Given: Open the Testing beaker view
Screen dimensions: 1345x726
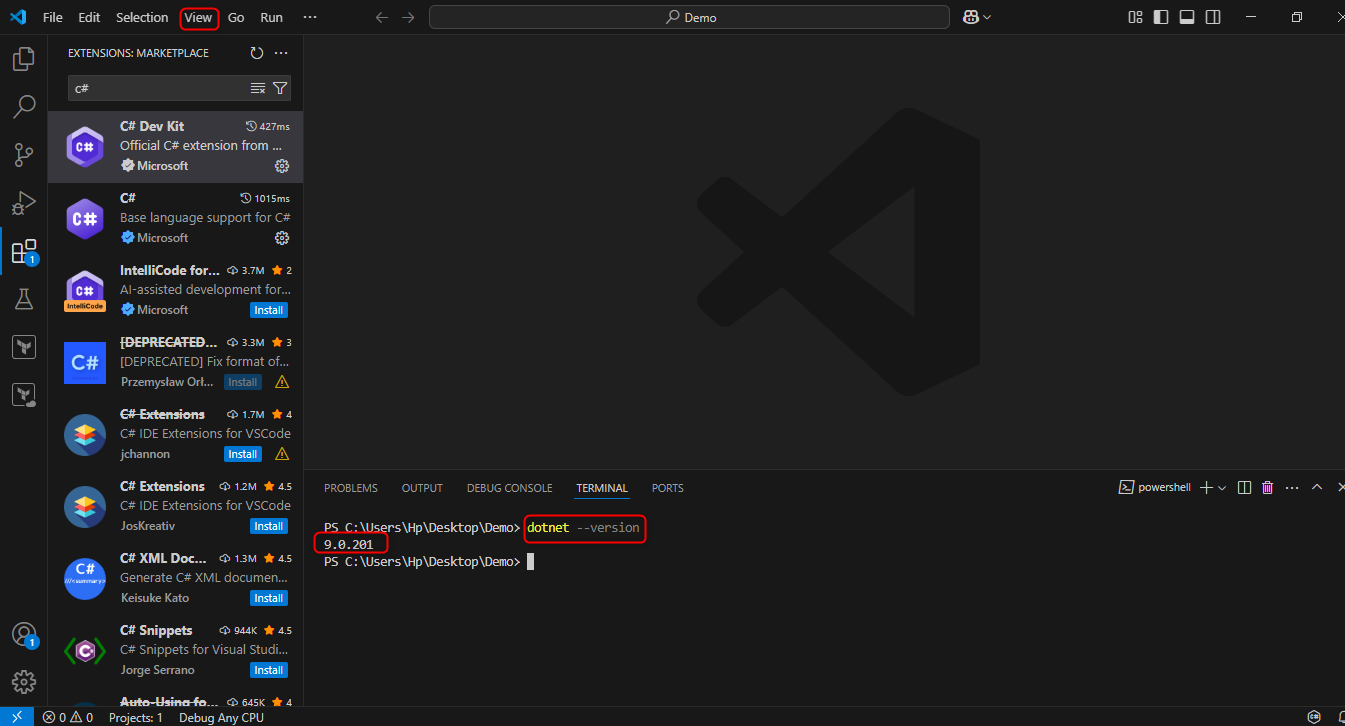Looking at the screenshot, I should (x=23, y=299).
